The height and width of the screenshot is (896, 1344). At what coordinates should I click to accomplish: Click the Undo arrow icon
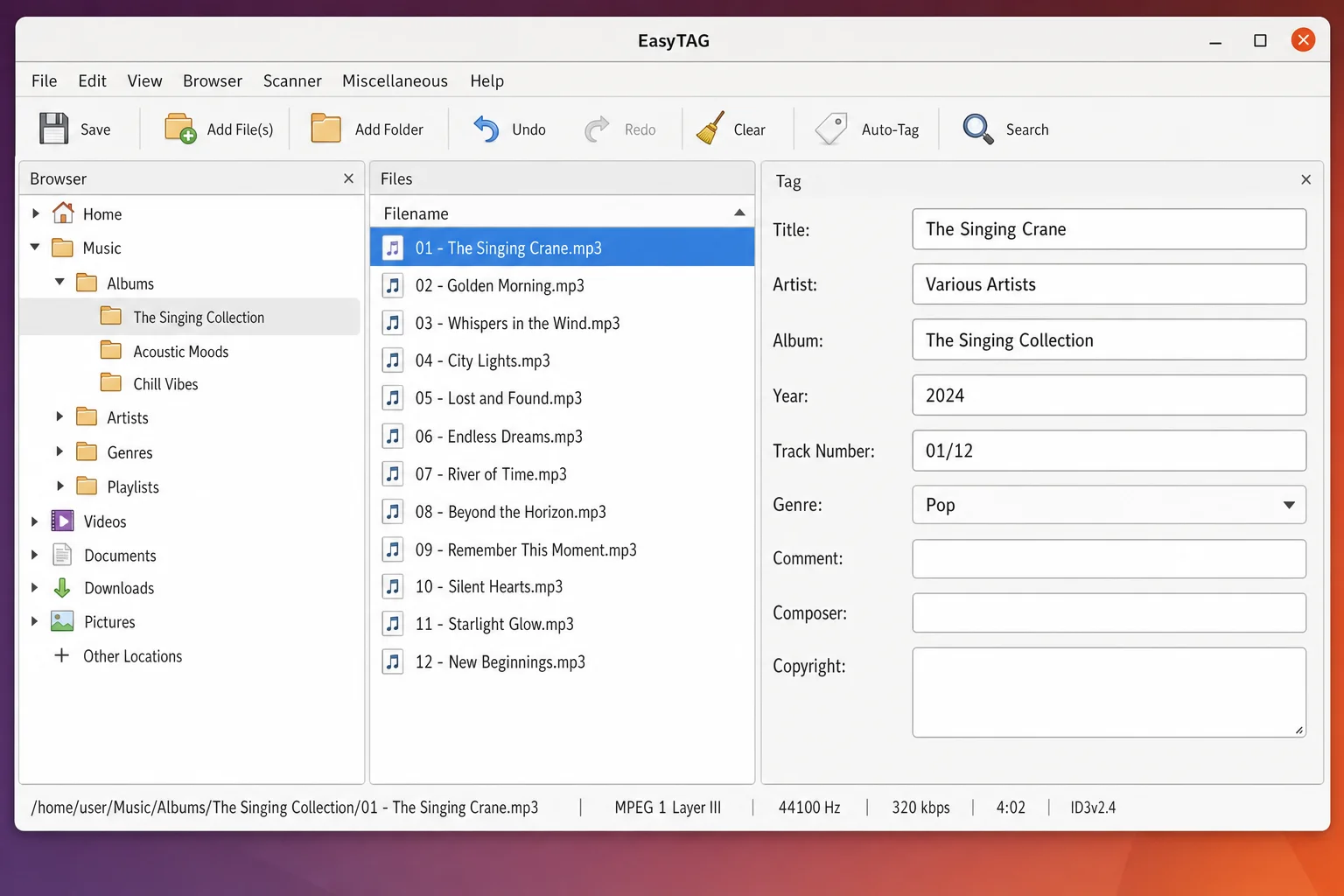pyautogui.click(x=486, y=129)
